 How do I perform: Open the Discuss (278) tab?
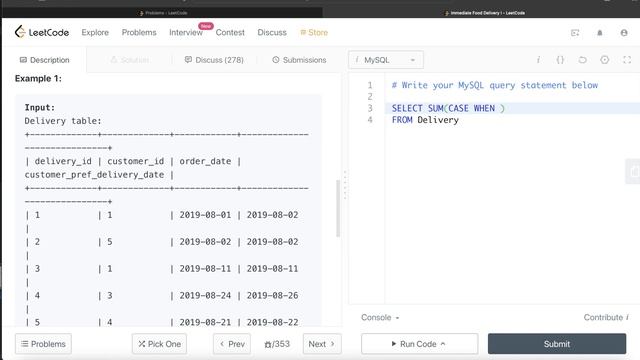tap(214, 60)
